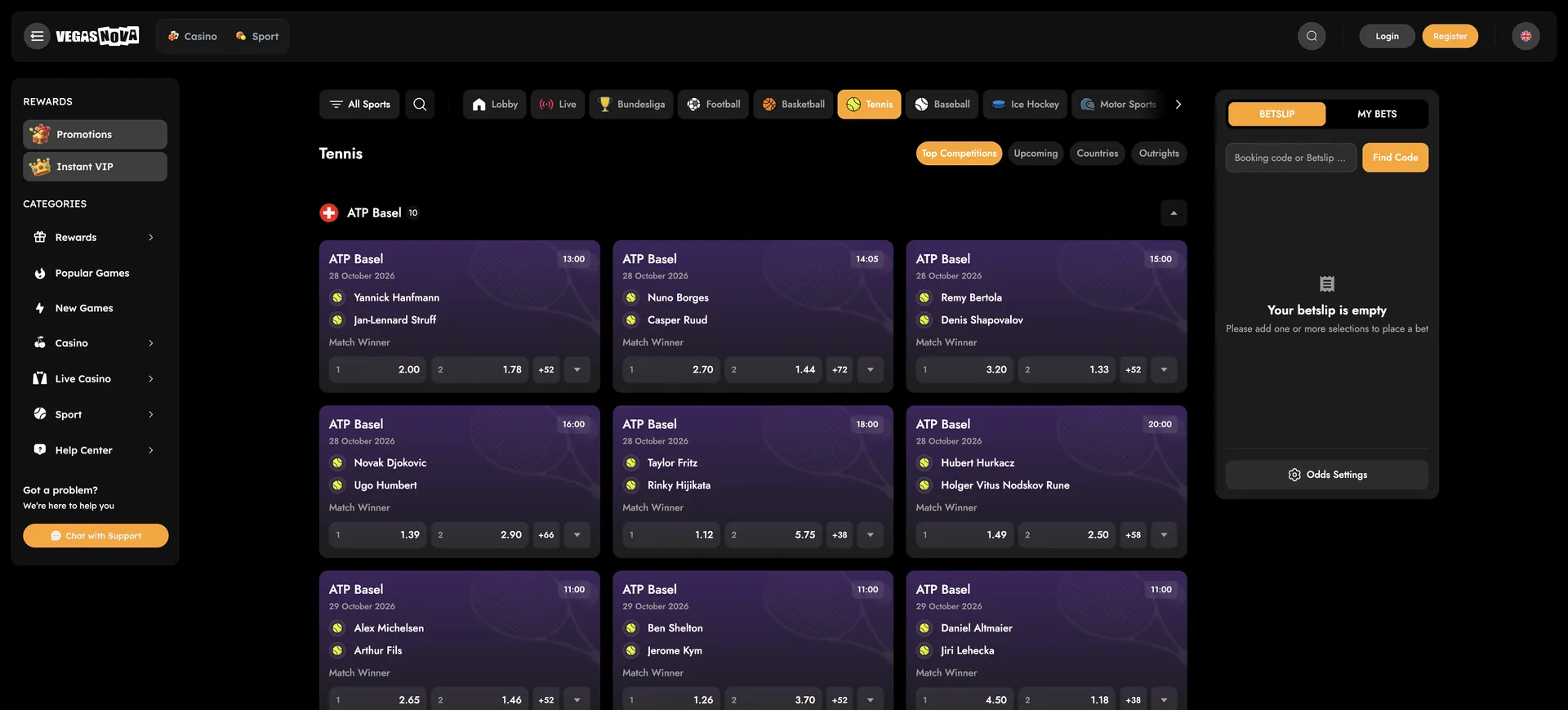Open +72 more markets for Borges match

[840, 370]
